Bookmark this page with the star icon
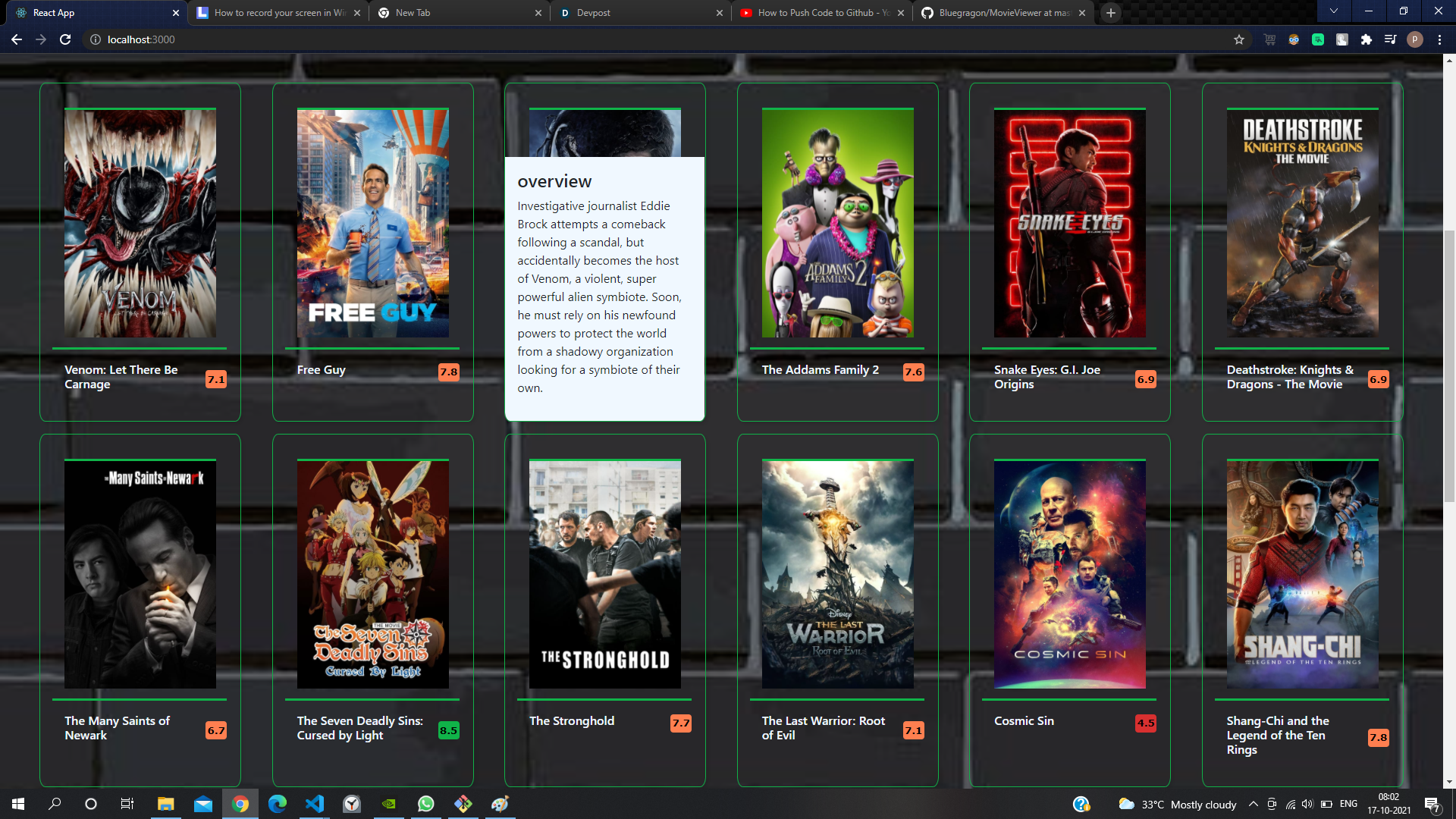The height and width of the screenshot is (819, 1456). click(x=1239, y=39)
